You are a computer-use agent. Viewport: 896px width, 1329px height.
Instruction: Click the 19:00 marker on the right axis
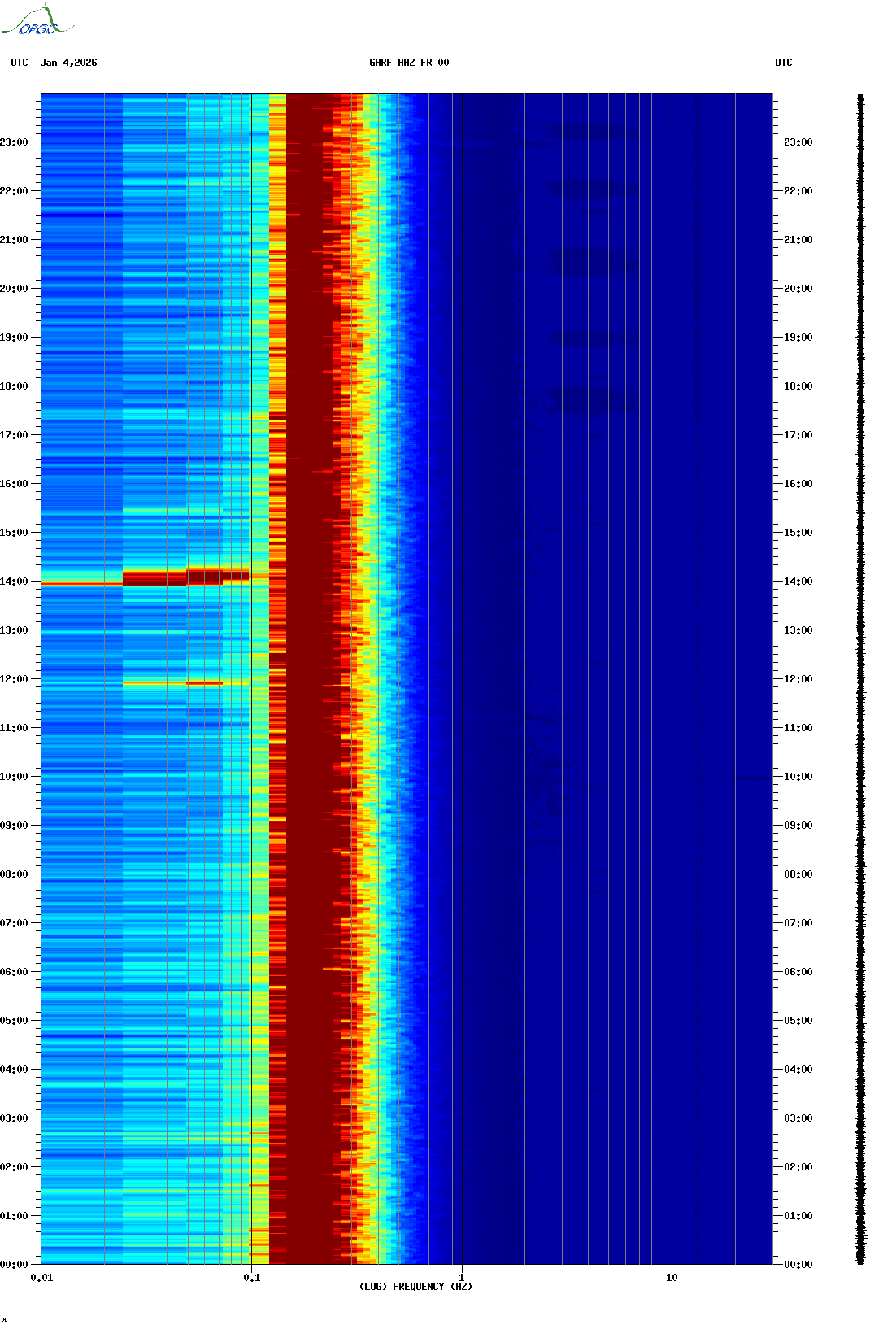pyautogui.click(x=798, y=338)
